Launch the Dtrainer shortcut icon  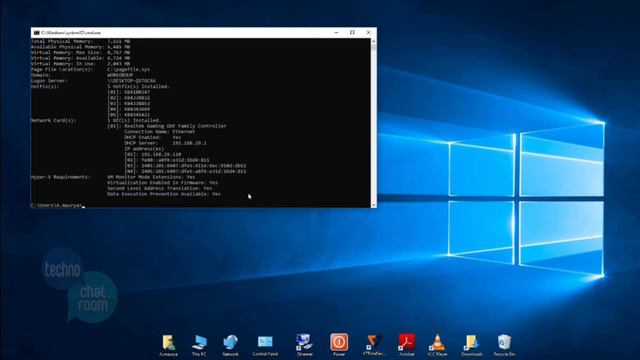click(x=304, y=345)
